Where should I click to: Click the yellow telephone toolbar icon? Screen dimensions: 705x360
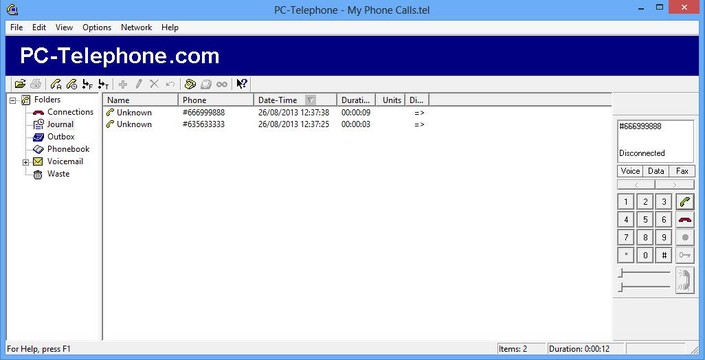coord(190,84)
